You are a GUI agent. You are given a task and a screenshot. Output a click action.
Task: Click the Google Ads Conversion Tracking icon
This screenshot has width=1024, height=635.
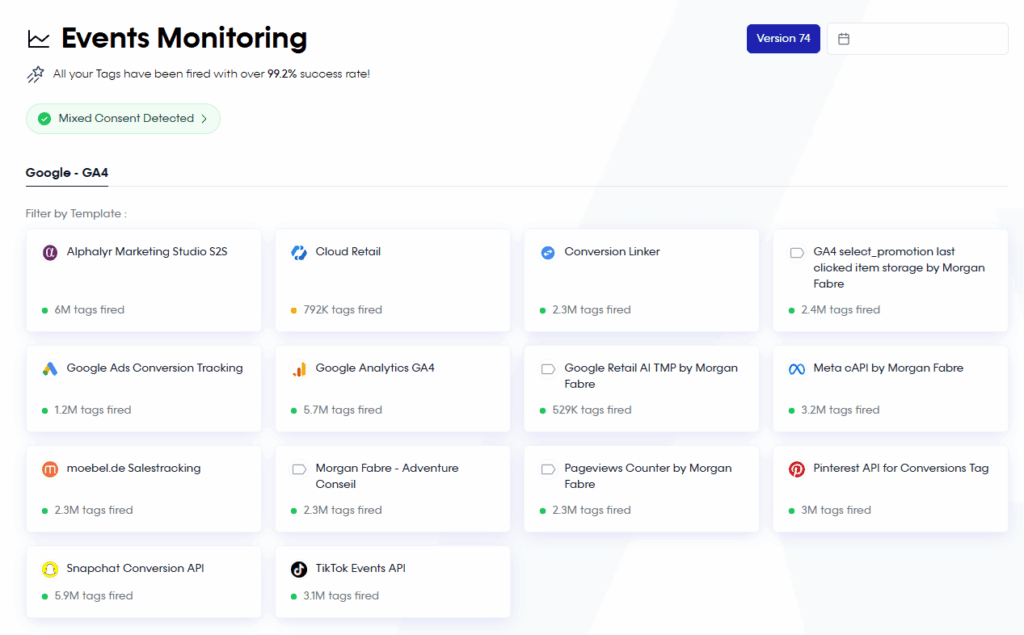tap(50, 368)
